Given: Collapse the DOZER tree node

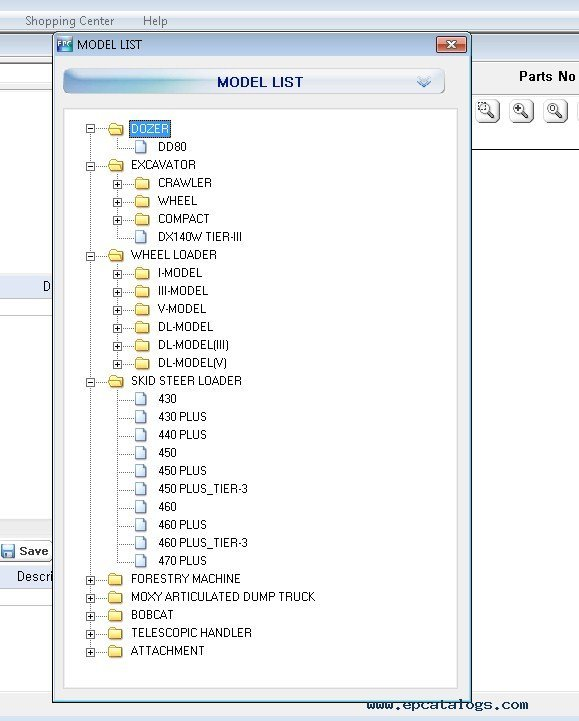Looking at the screenshot, I should click(x=91, y=129).
